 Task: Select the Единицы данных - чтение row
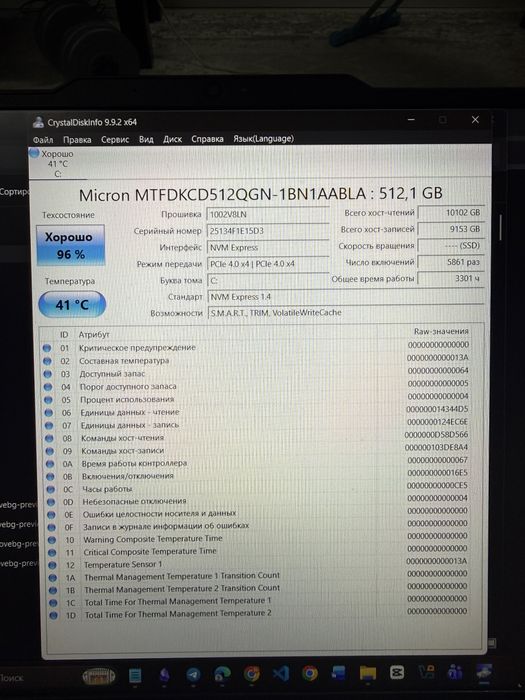[257, 412]
